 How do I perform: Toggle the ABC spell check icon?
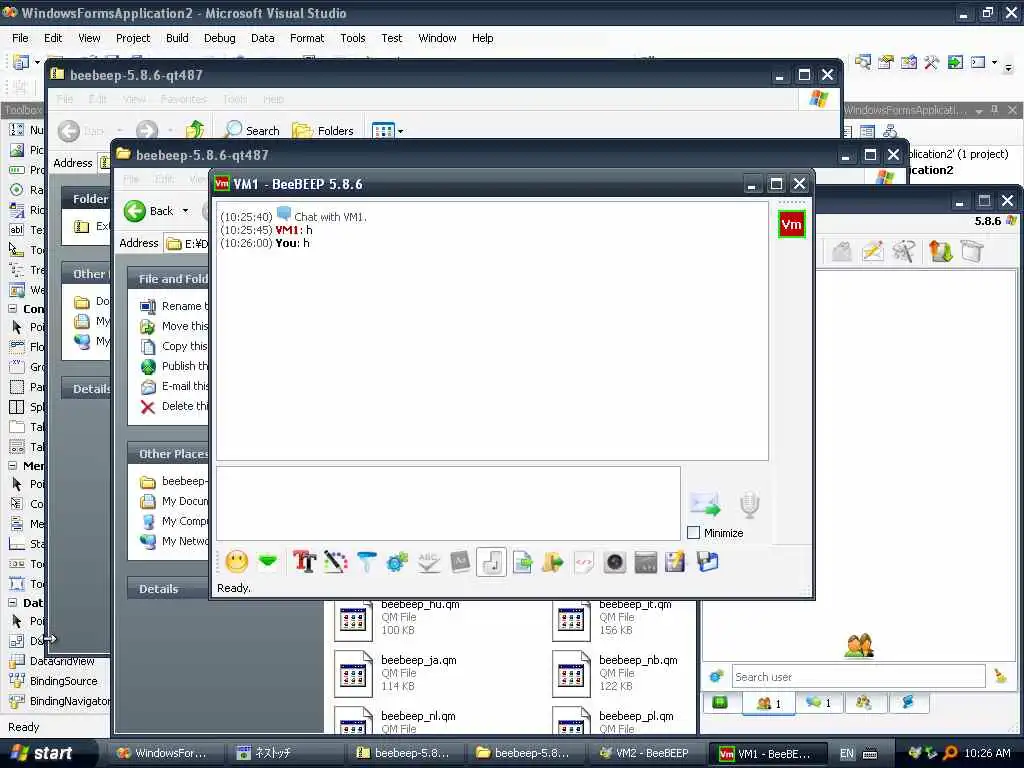(x=428, y=562)
